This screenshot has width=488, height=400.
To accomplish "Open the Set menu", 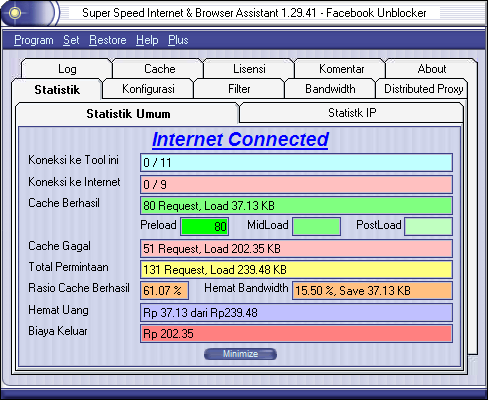I will coord(71,40).
